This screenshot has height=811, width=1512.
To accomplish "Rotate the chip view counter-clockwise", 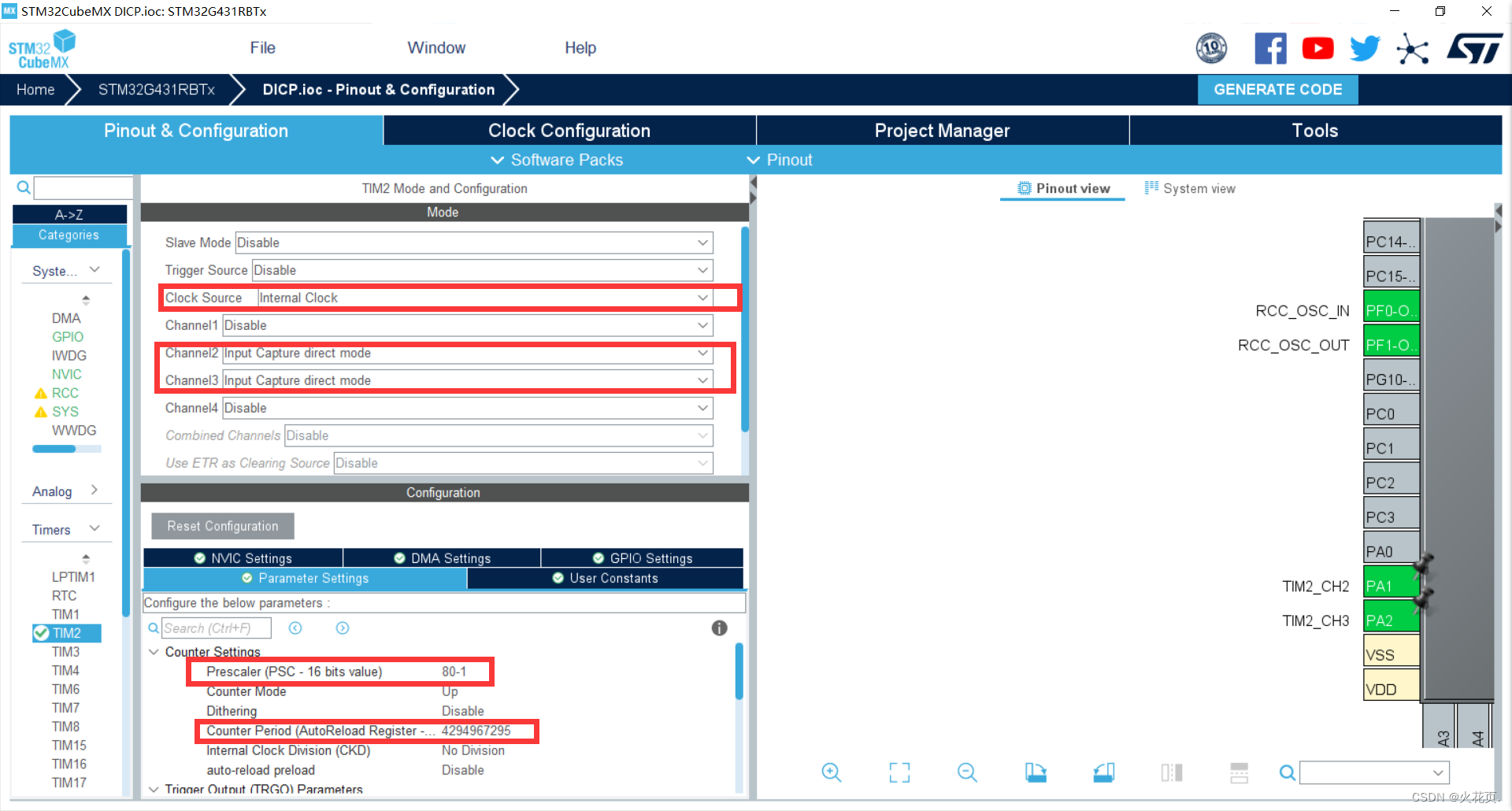I will point(1104,772).
